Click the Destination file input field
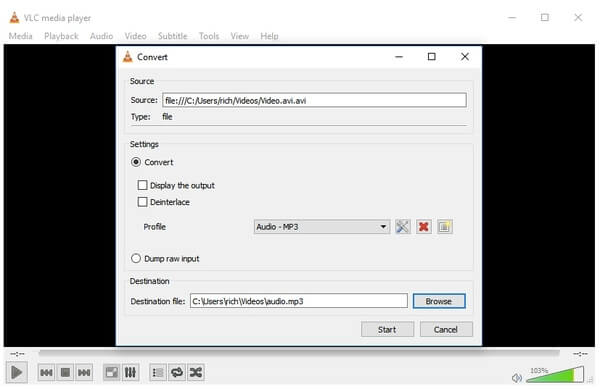 (x=298, y=301)
